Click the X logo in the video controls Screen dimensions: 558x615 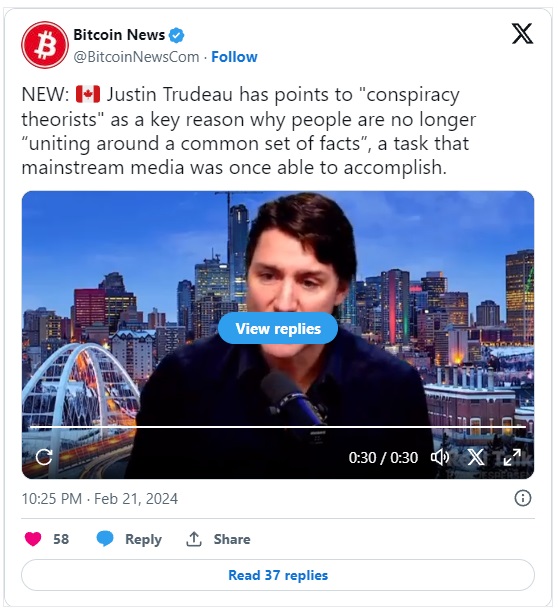476,457
